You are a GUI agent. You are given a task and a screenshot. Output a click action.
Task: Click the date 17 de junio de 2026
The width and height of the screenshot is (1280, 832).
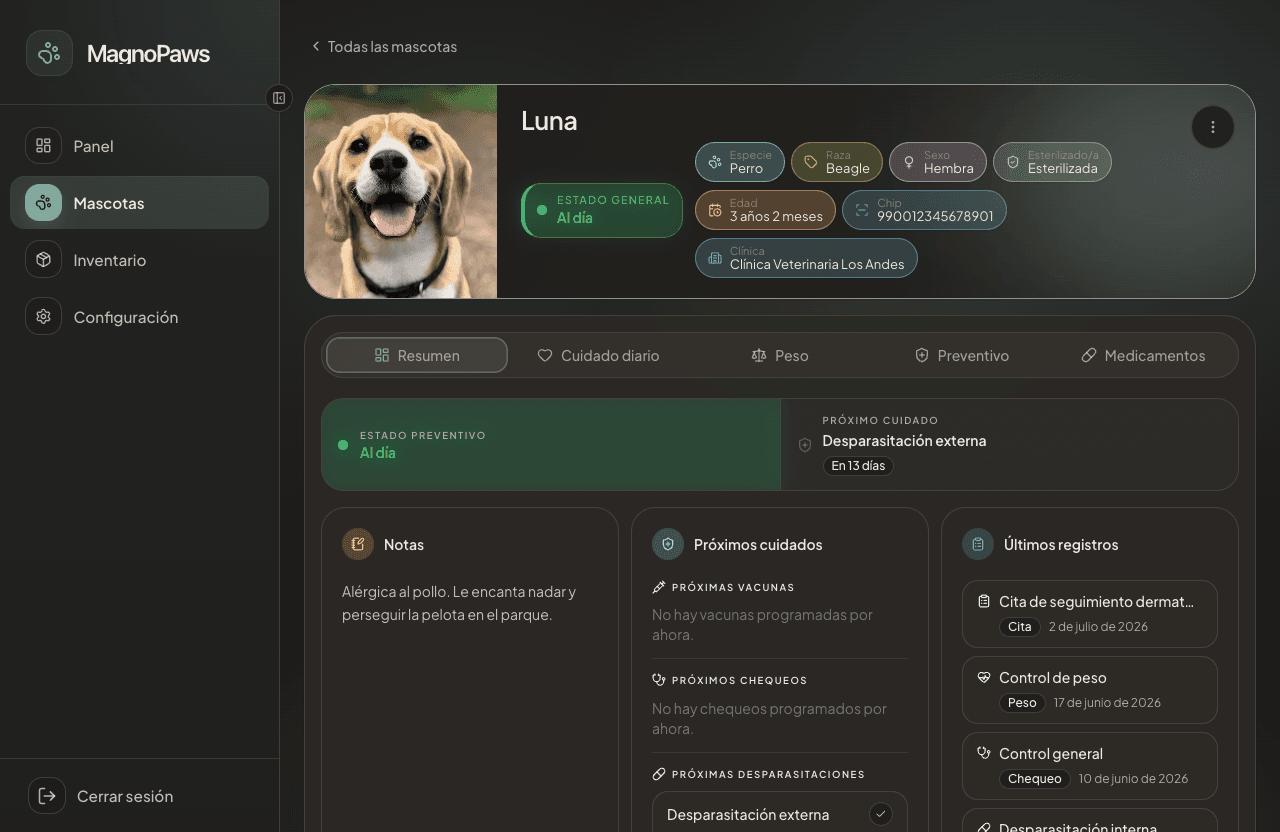tap(1107, 703)
